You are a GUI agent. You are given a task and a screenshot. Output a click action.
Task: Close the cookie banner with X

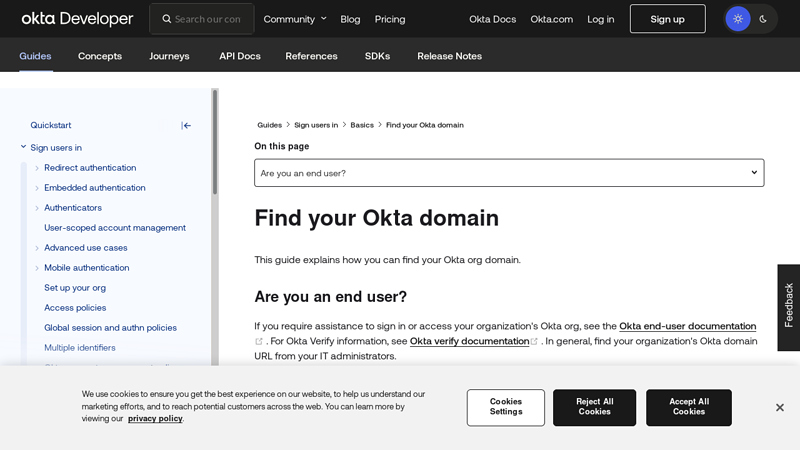(x=780, y=407)
